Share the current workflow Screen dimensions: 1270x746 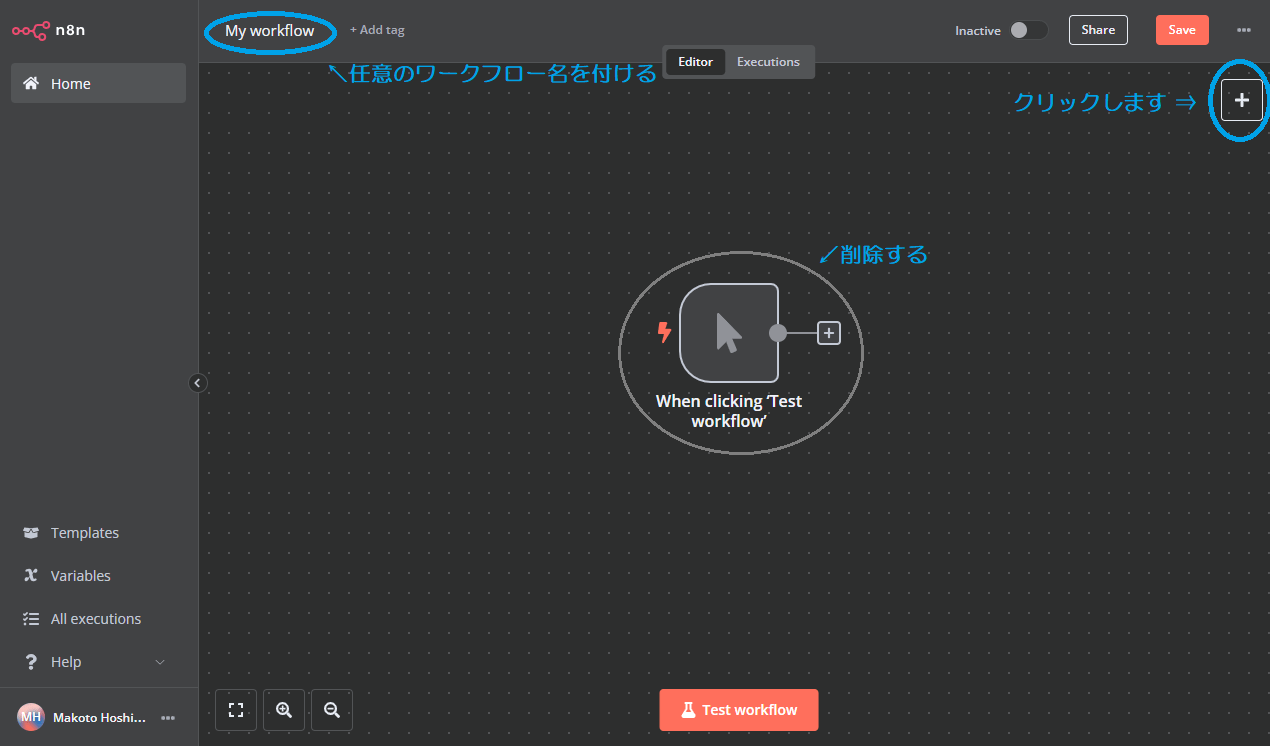(x=1098, y=29)
